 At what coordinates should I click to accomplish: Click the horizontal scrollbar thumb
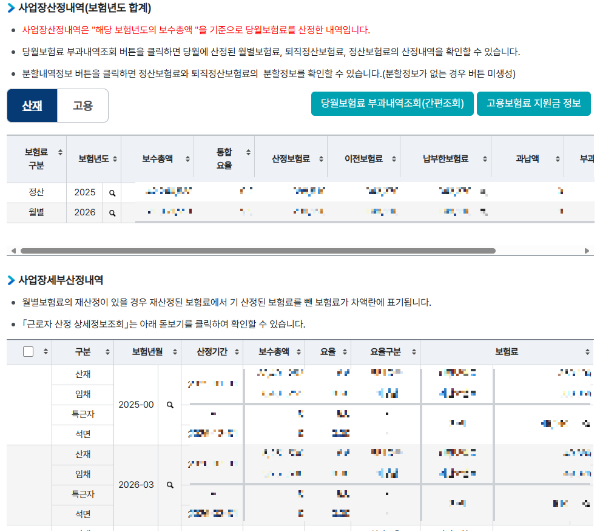(x=258, y=251)
